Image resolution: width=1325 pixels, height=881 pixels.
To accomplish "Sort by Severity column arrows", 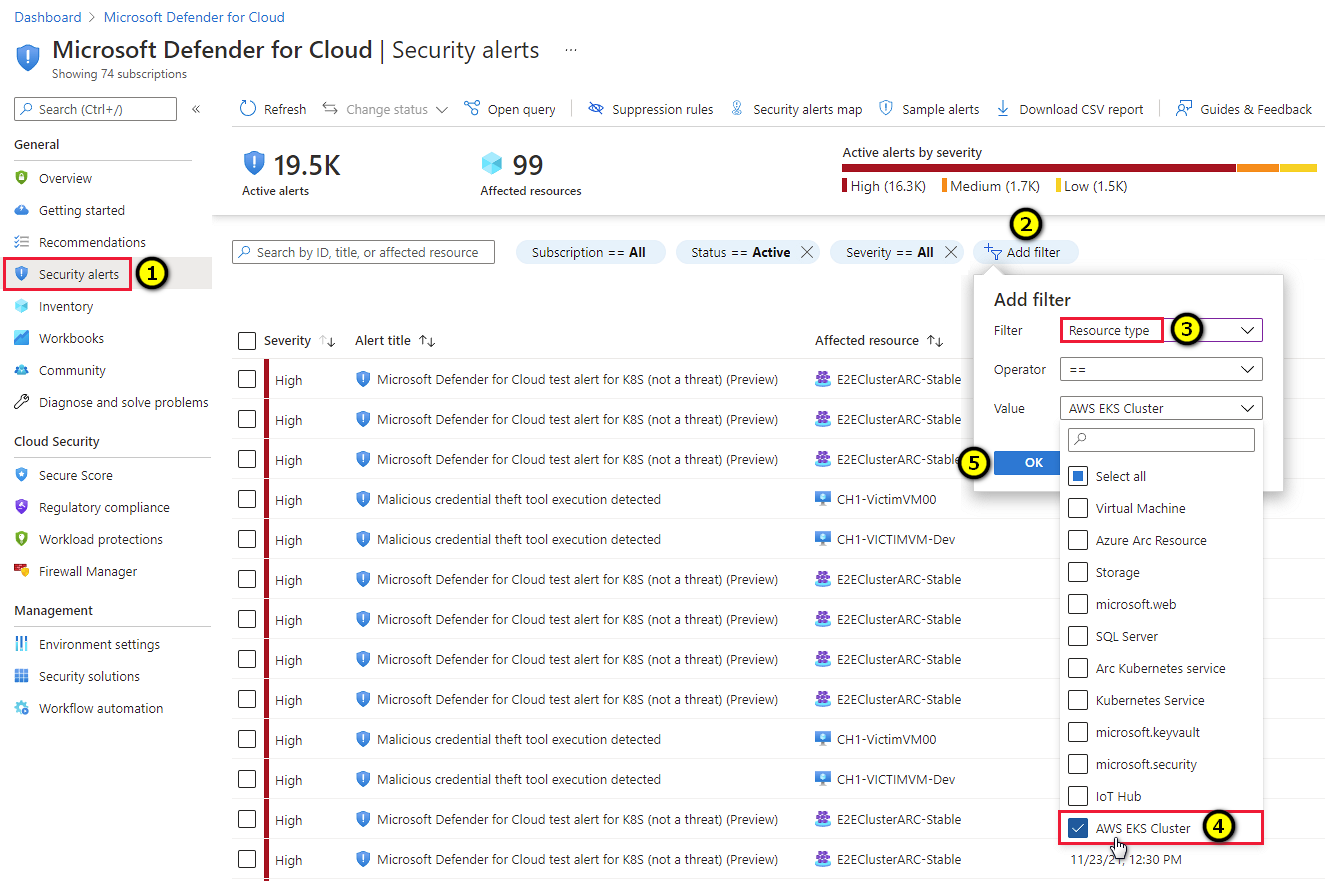I will (327, 341).
